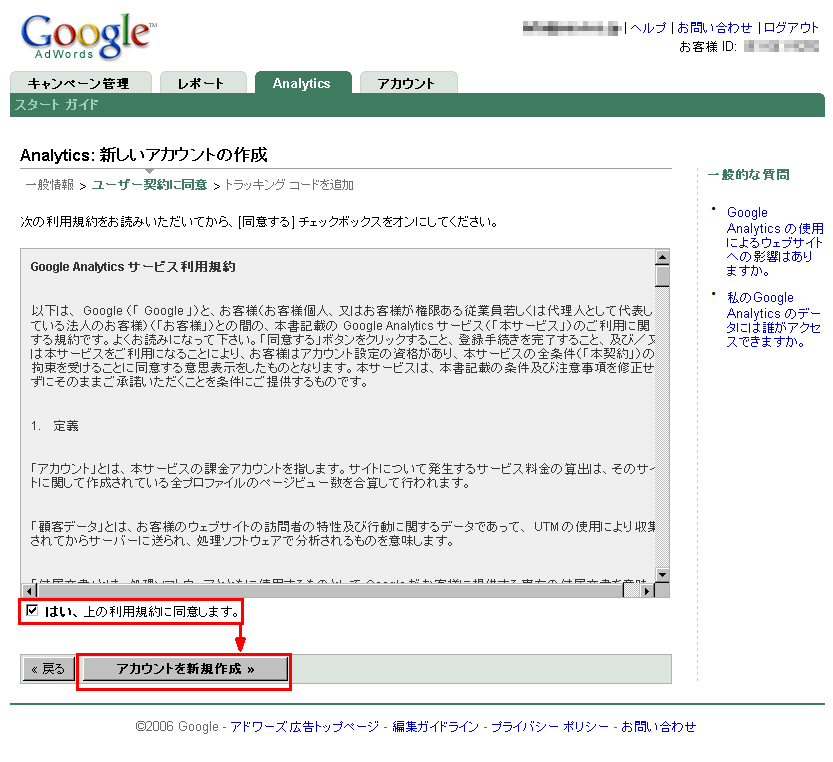Screen dimensions: 833x762
Task: Click the footer お問い合わせ link
Action: (x=658, y=726)
